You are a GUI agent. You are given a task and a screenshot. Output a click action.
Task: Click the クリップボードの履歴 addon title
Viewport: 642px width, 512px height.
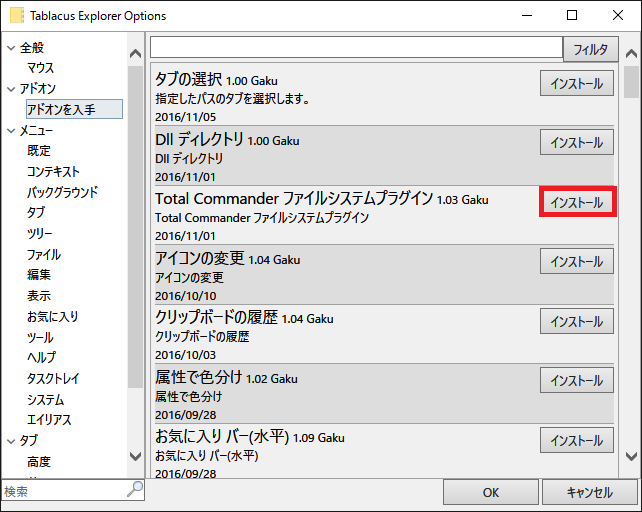pos(216,317)
